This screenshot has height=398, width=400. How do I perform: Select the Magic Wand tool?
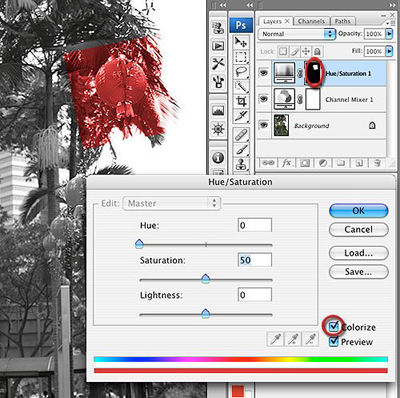click(241, 86)
